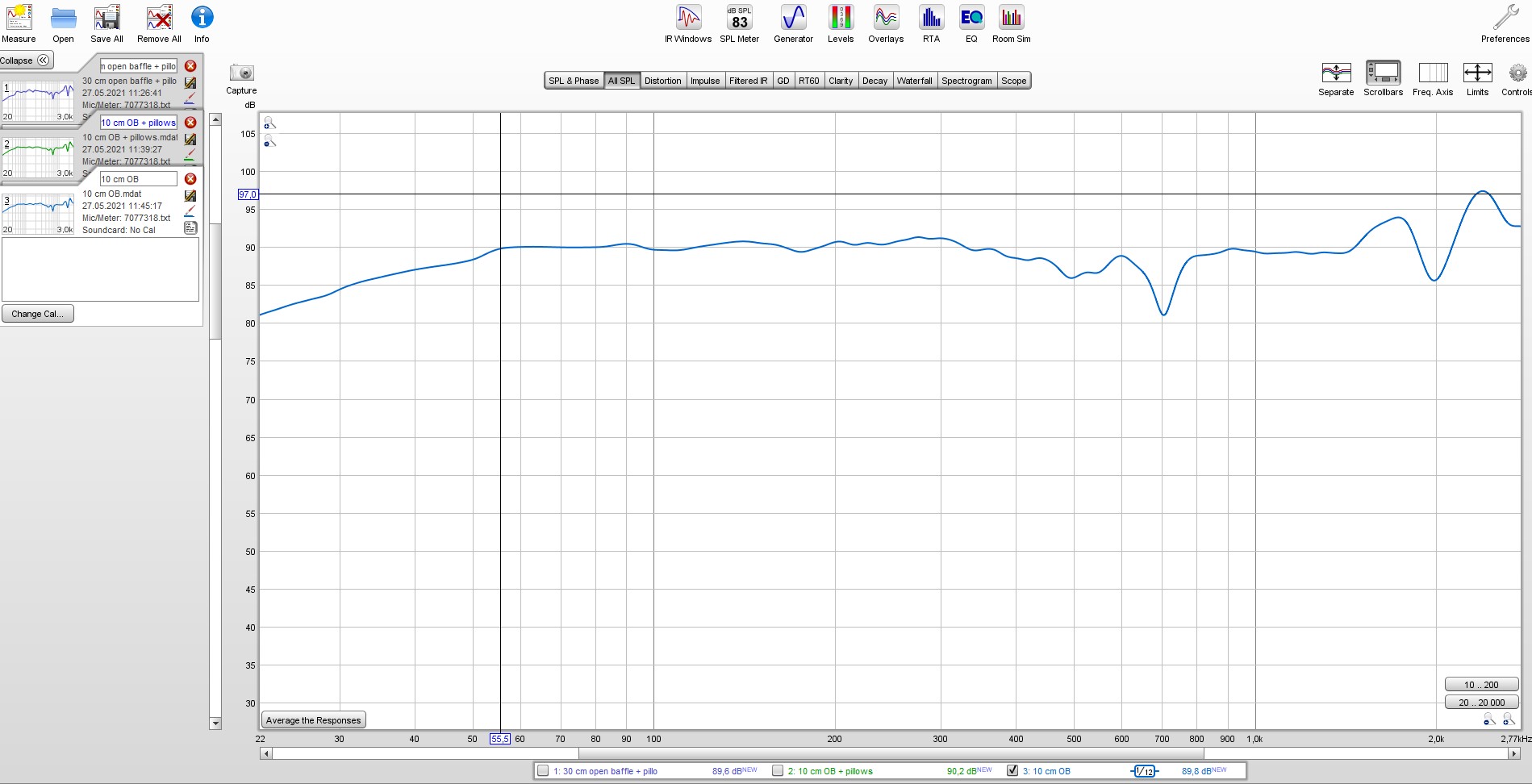Viewport: 1532px width, 784px height.
Task: Remove the '10 cm OB + pillows' measurement
Action: point(190,123)
